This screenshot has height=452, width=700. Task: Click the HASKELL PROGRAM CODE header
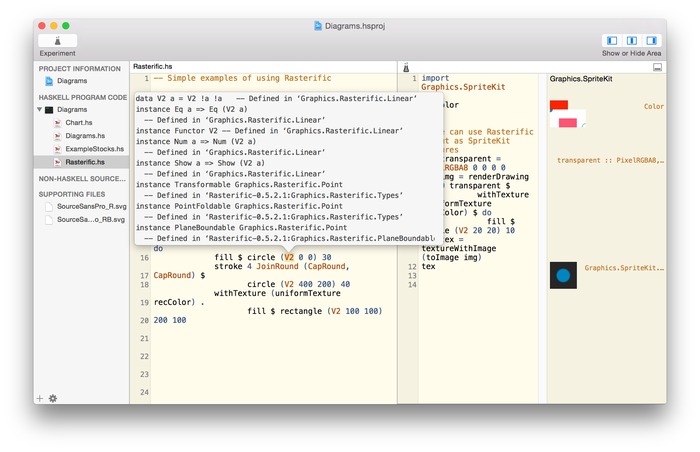[83, 97]
